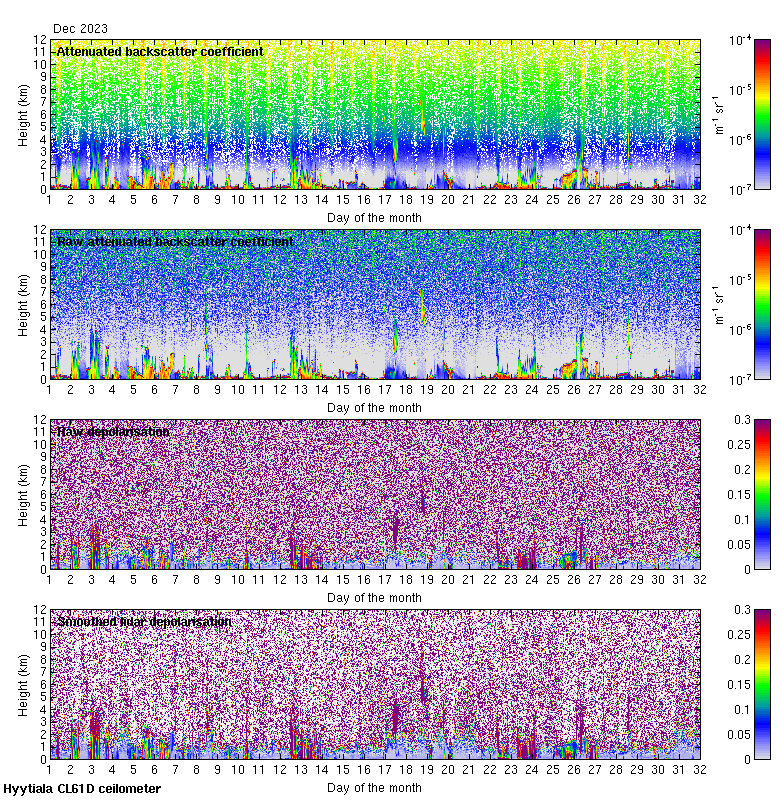Image resolution: width=780 pixels, height=800 pixels.
Task: Select the Attenuated backscatter coefficient panel title
Action: 160,51
